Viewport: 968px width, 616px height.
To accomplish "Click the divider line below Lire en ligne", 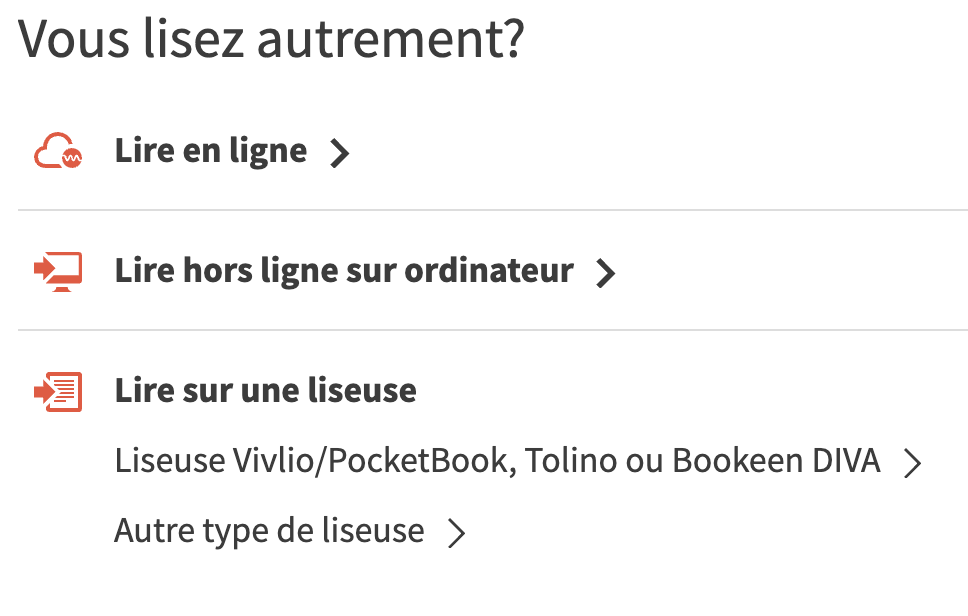I will coord(492,210).
